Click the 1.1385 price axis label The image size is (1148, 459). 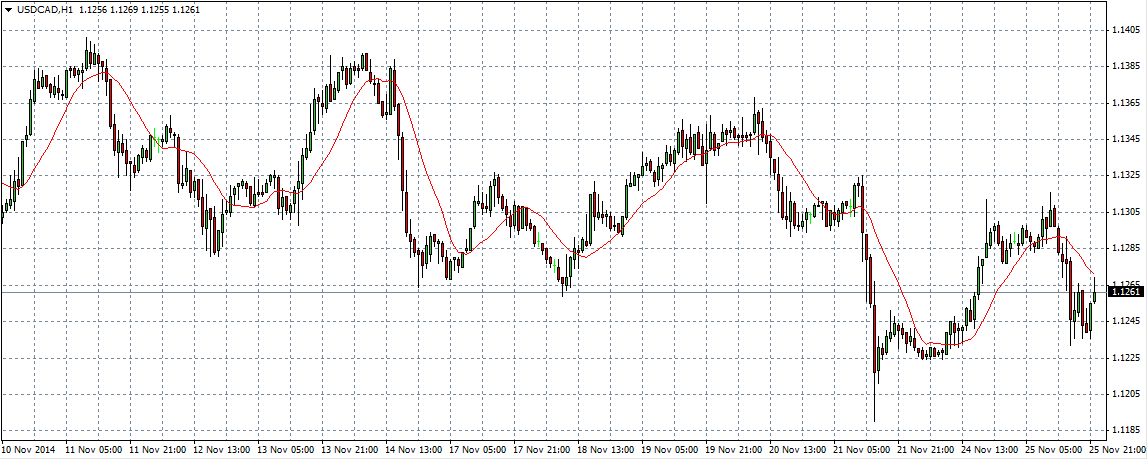[1127, 66]
